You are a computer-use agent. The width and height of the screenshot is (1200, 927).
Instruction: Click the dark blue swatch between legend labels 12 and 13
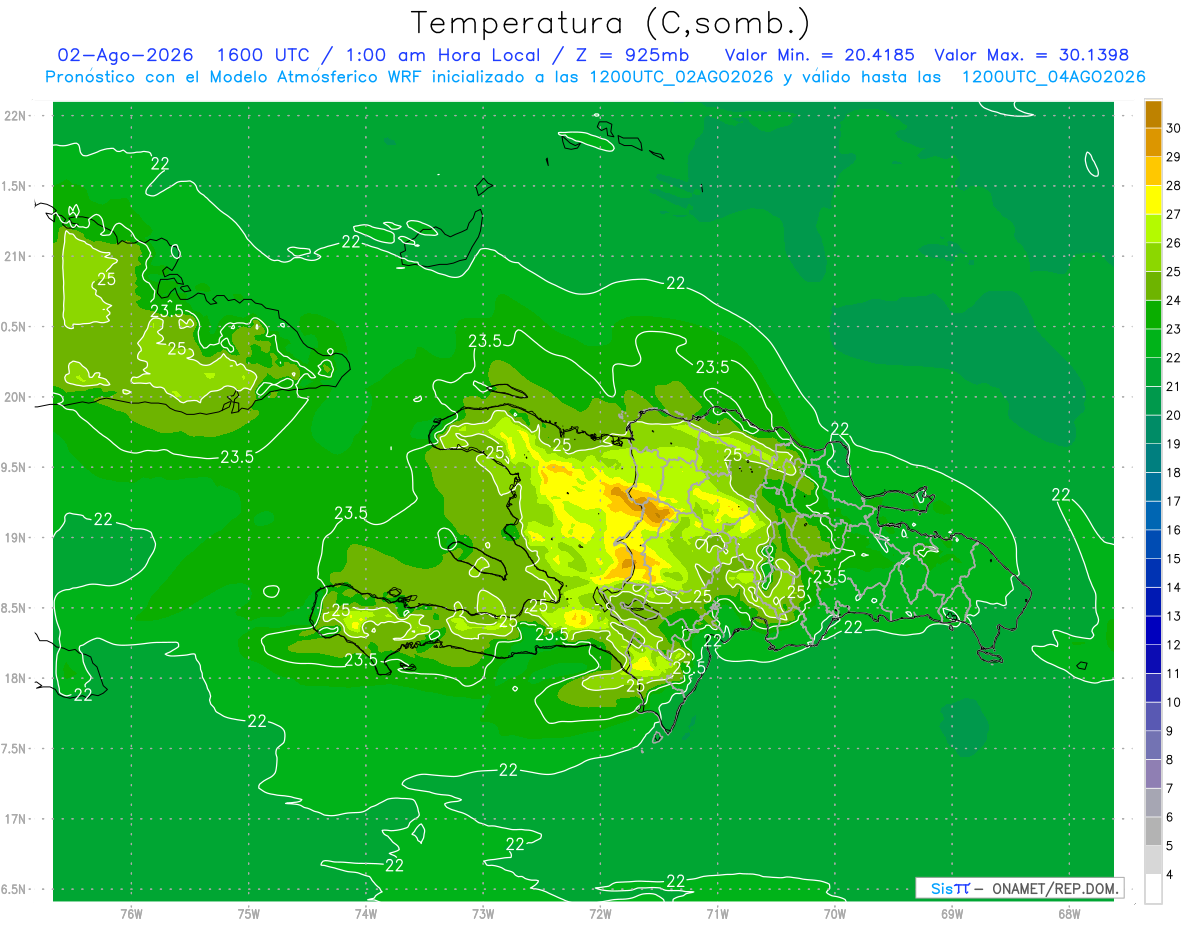(x=1153, y=630)
